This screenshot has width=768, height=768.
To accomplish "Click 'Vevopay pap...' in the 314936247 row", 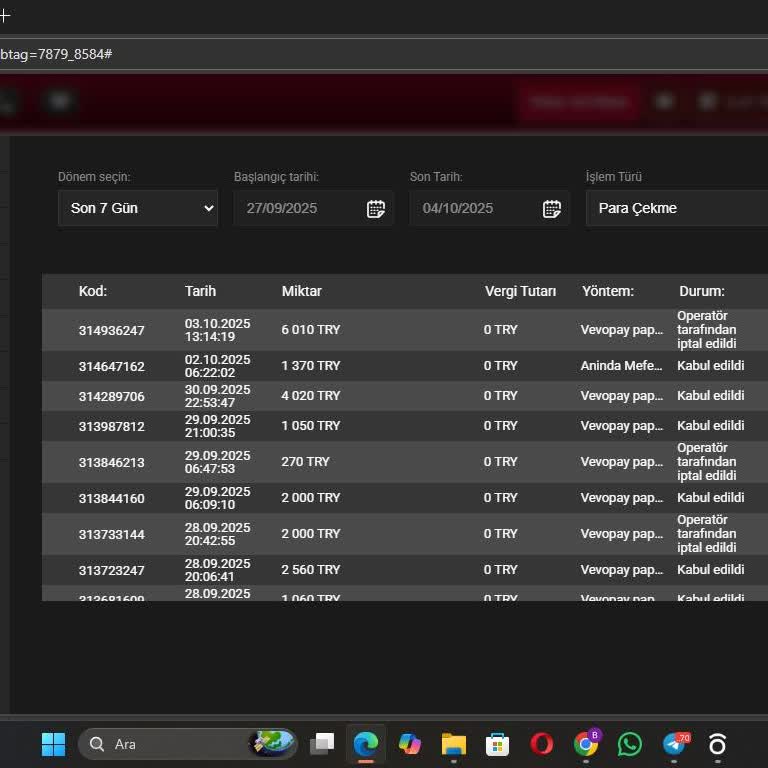I will pos(622,330).
